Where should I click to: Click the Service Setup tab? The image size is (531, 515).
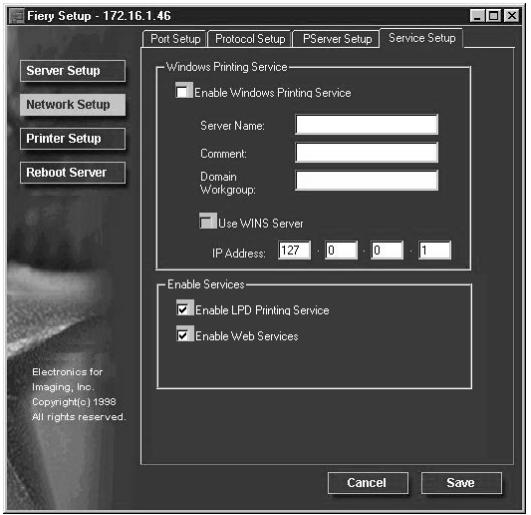tap(422, 38)
